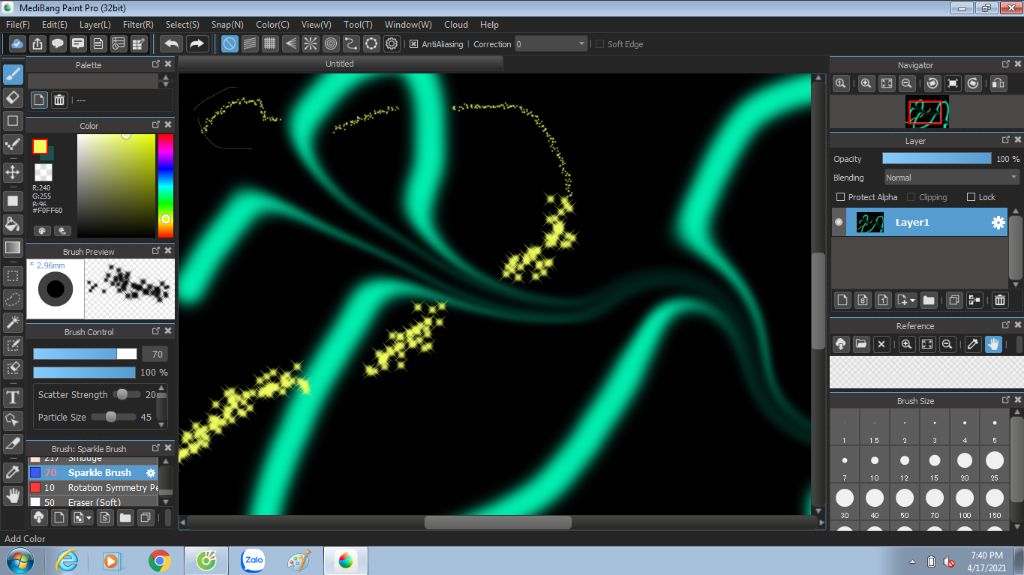Image resolution: width=1024 pixels, height=575 pixels.
Task: Enable the Soft Edge checkbox
Action: point(600,44)
